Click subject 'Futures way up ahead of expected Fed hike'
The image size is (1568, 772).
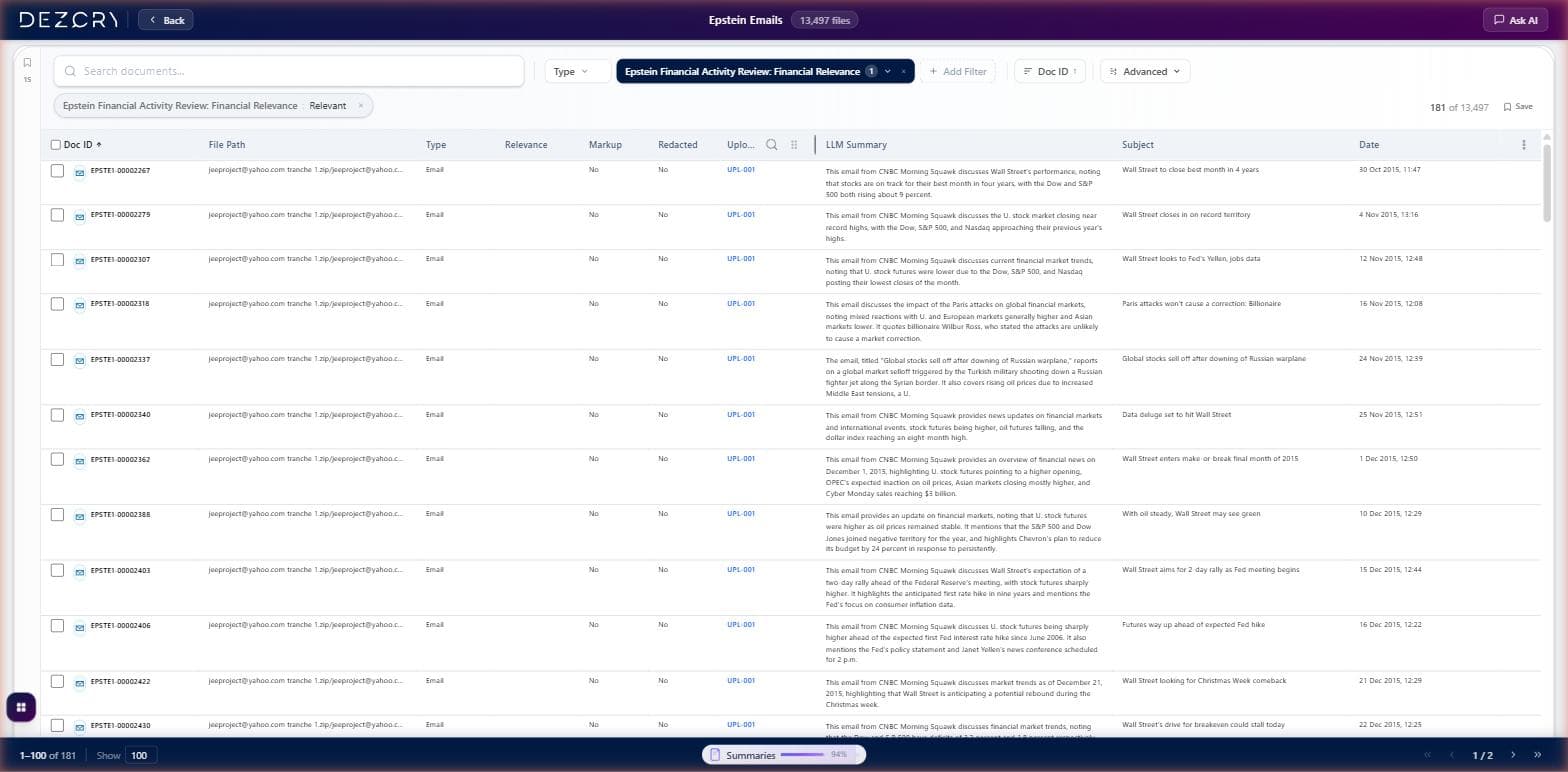click(x=1193, y=624)
